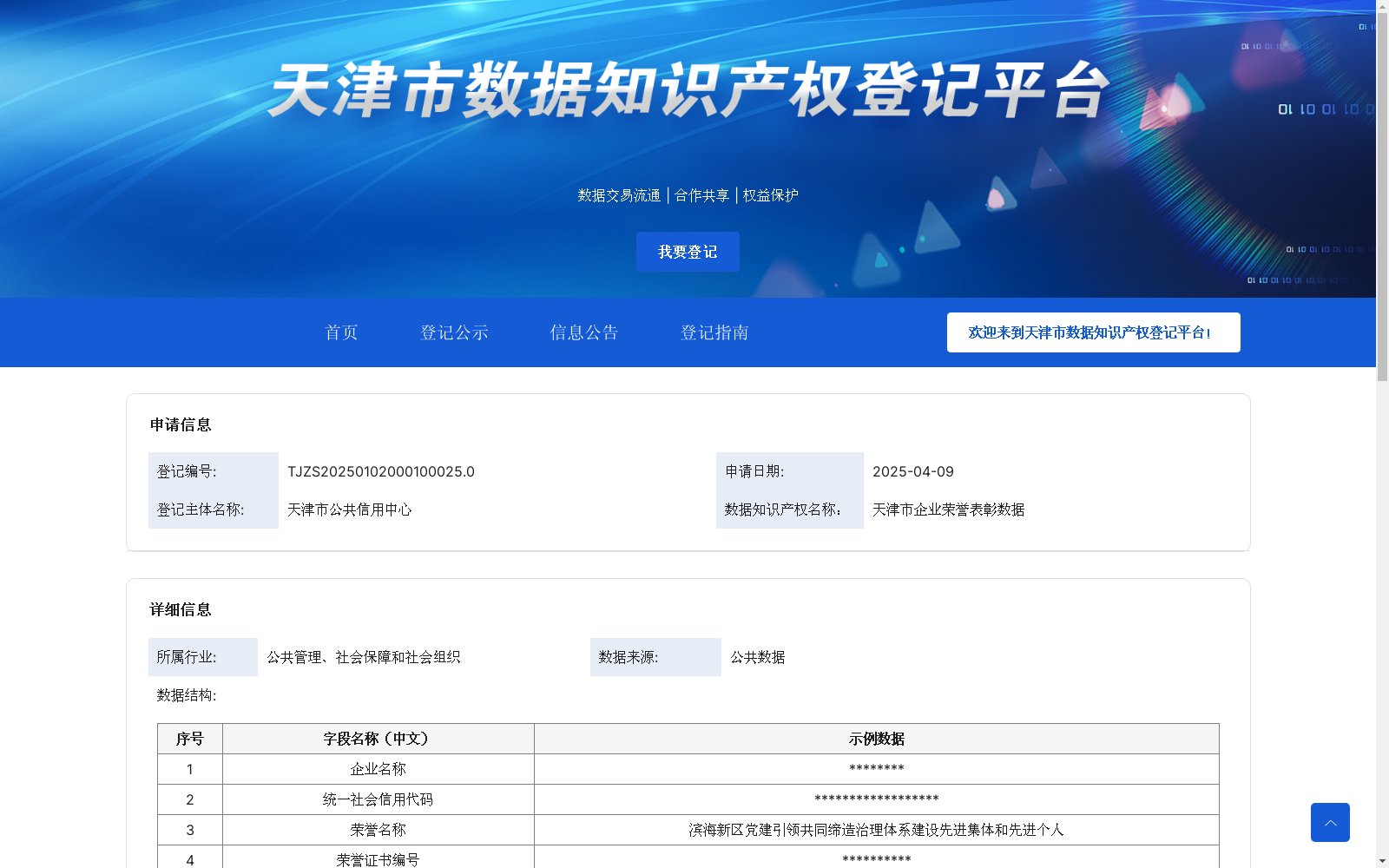This screenshot has width=1389, height=868.
Task: Click the masked sample data in the 企业名称 row
Action: 877,769
